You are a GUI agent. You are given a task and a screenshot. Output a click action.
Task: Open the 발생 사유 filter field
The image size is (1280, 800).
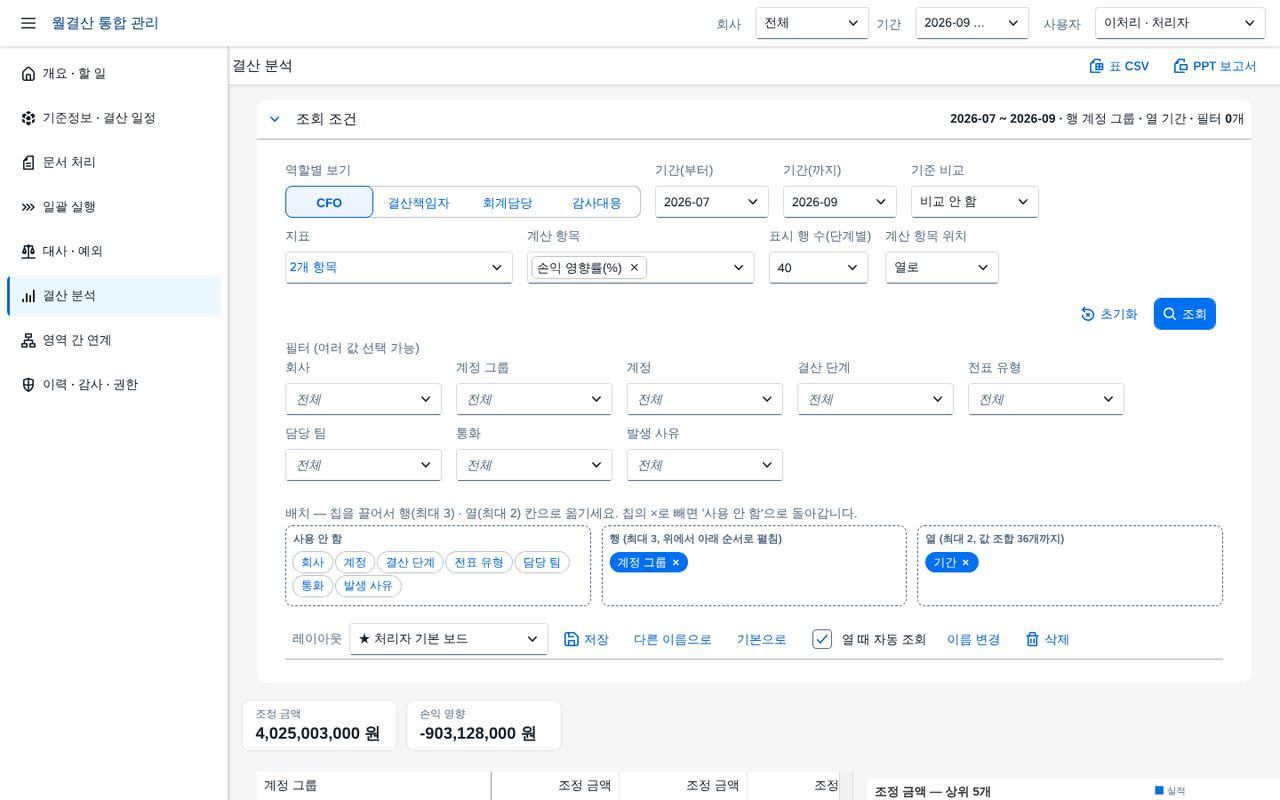(704, 465)
